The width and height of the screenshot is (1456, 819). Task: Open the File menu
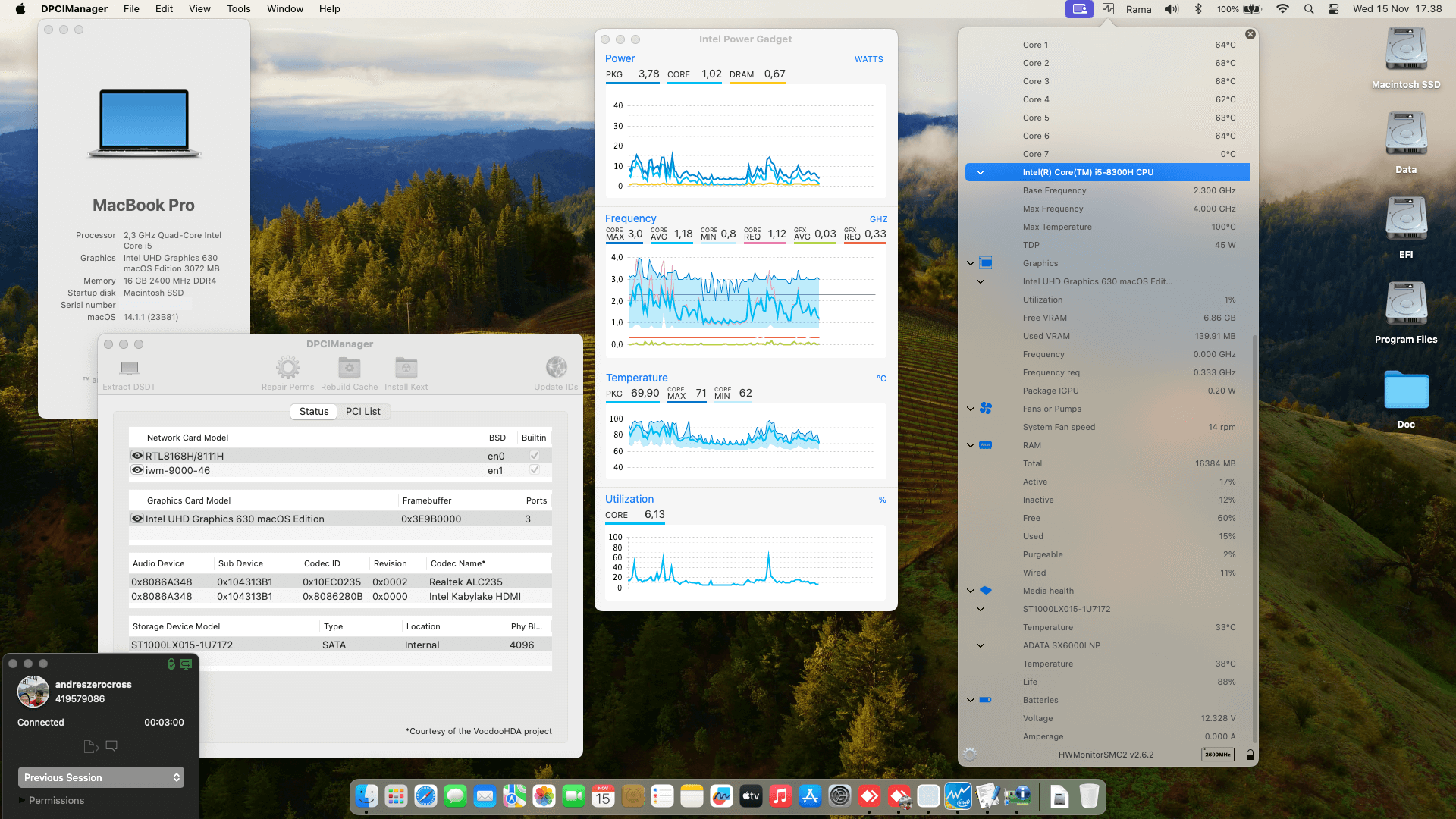tap(131, 9)
